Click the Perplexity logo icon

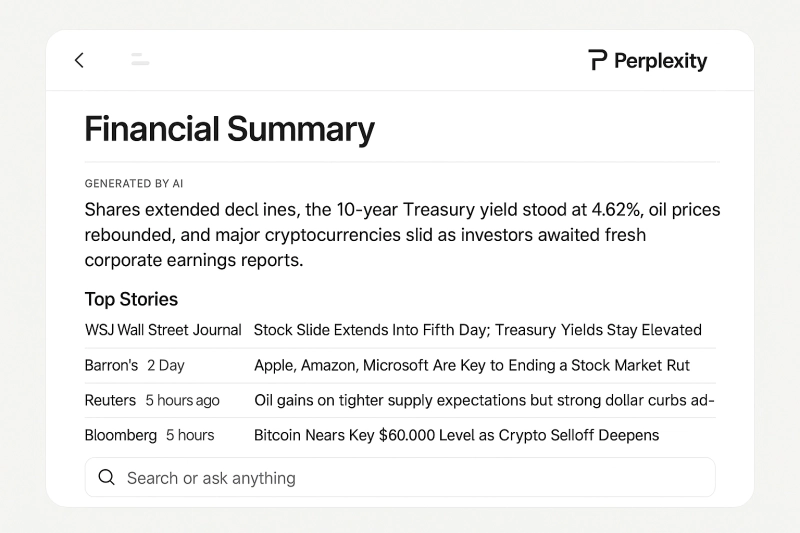tap(598, 60)
